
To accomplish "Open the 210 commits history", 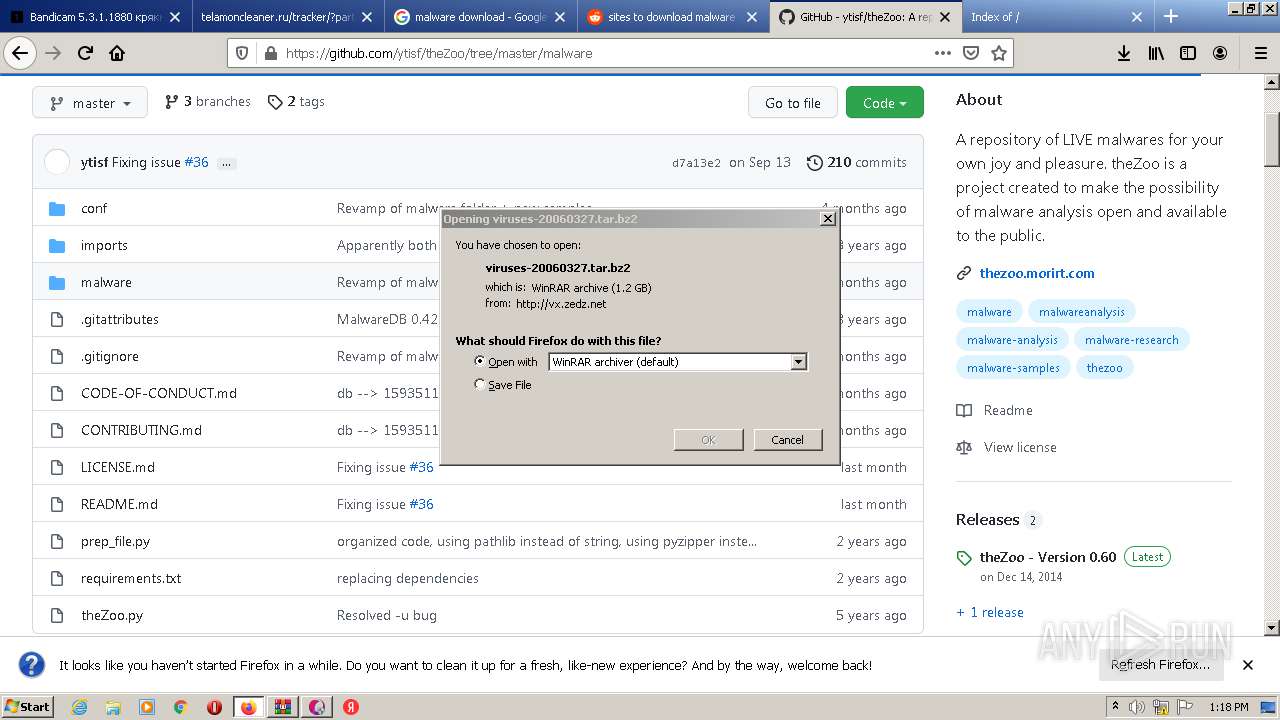I will (857, 162).
